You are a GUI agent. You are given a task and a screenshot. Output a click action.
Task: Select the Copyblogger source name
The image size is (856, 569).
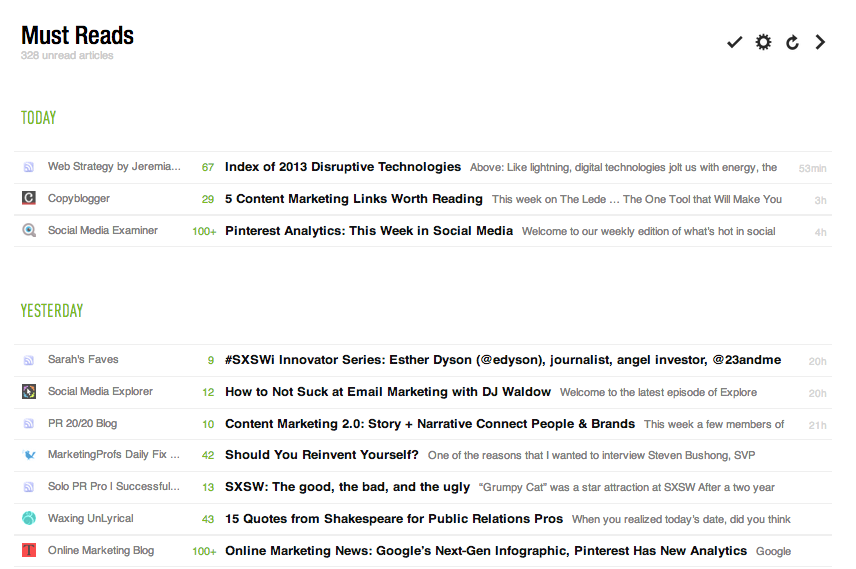pos(79,199)
